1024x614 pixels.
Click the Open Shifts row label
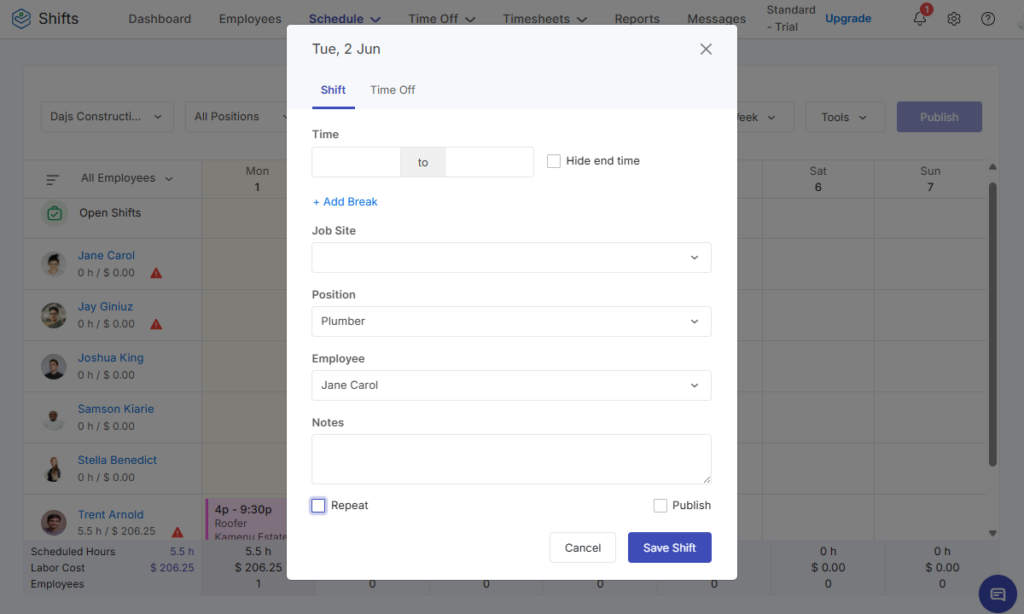tap(110, 213)
